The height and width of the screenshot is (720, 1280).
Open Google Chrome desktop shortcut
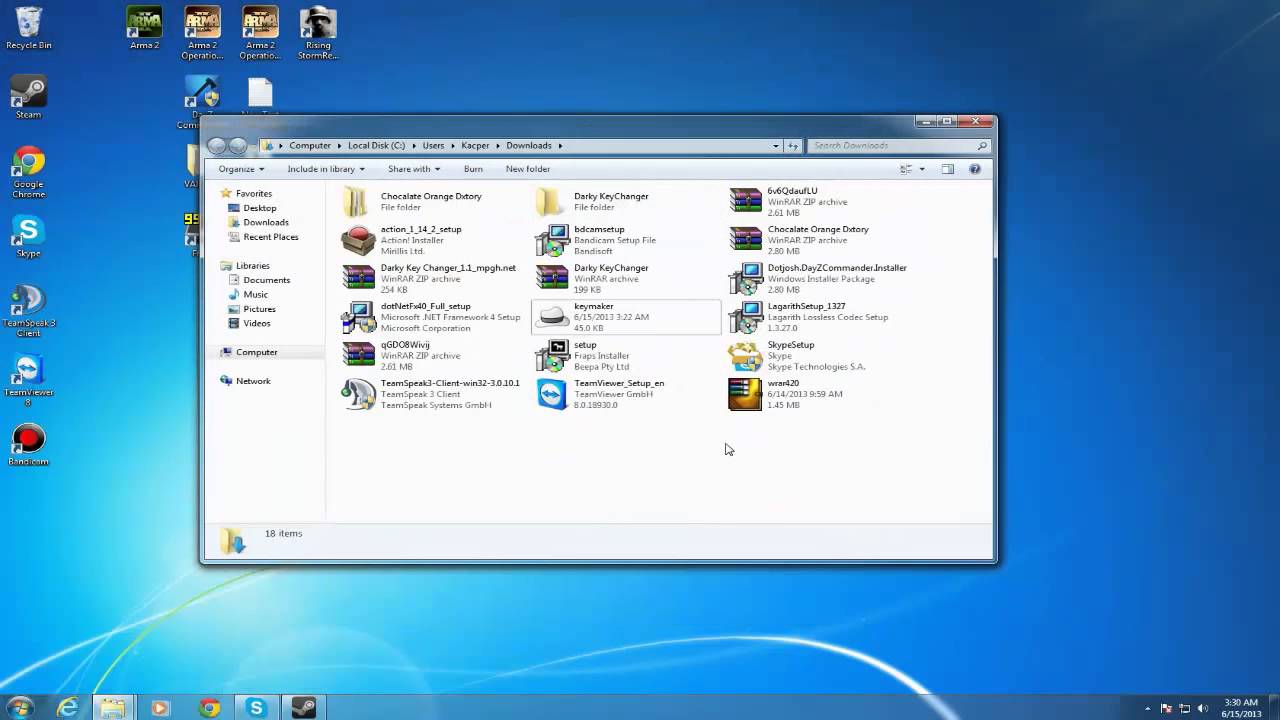pos(28,172)
